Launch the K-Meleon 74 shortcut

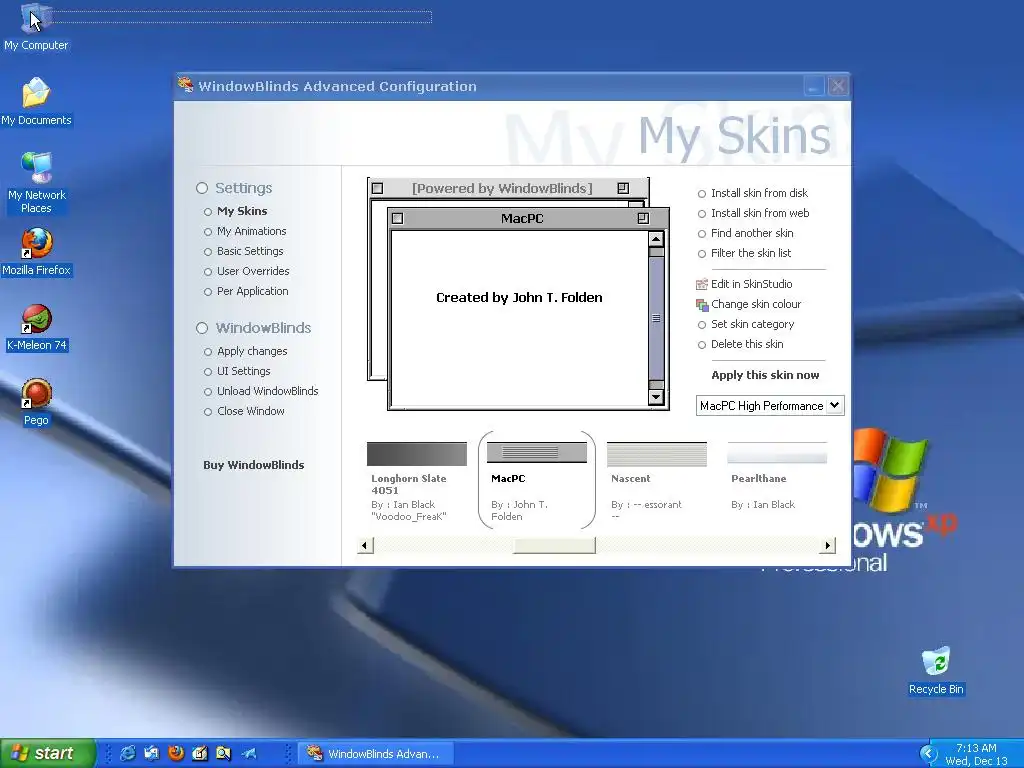(x=36, y=327)
